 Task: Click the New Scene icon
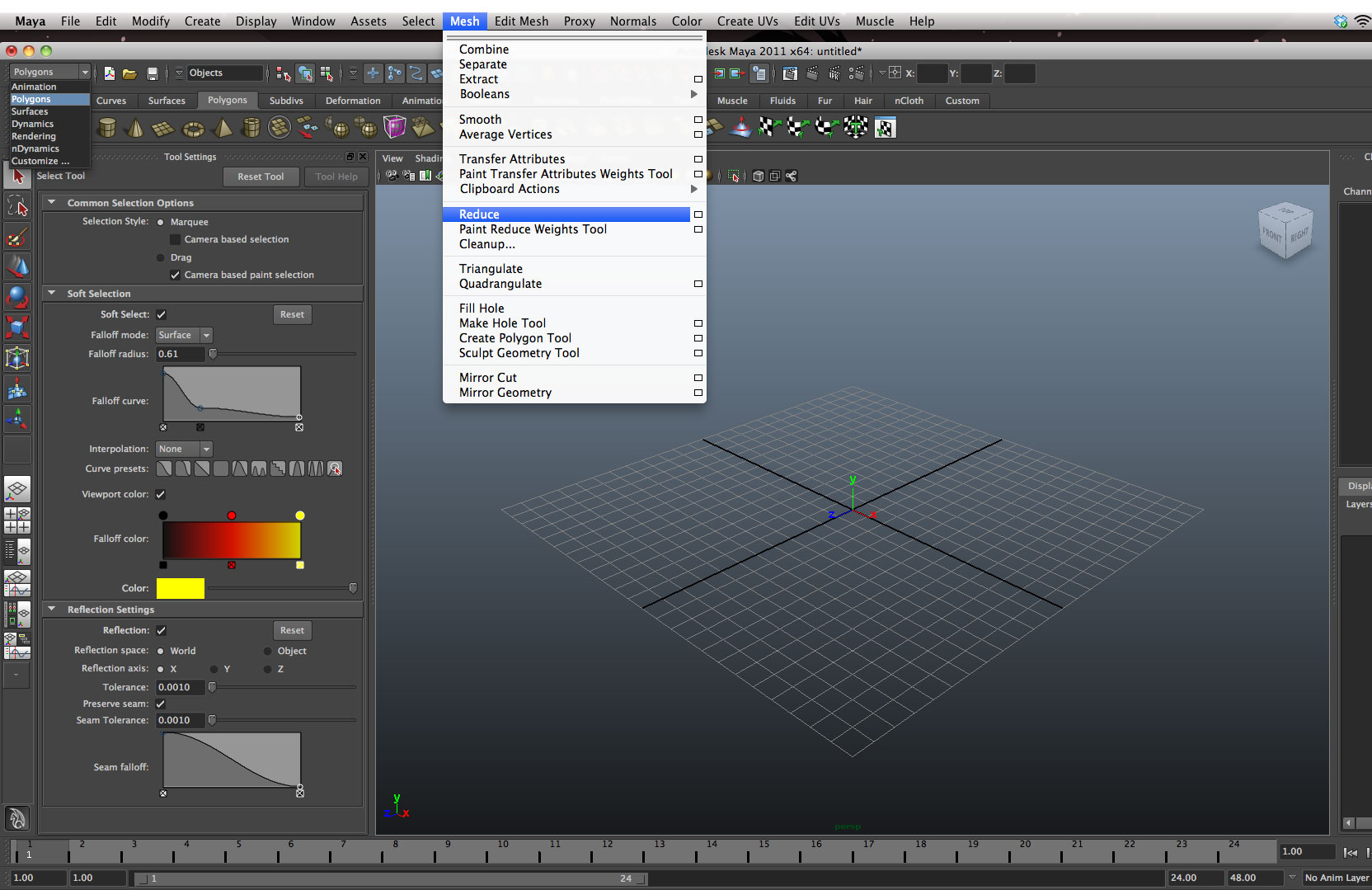[109, 73]
